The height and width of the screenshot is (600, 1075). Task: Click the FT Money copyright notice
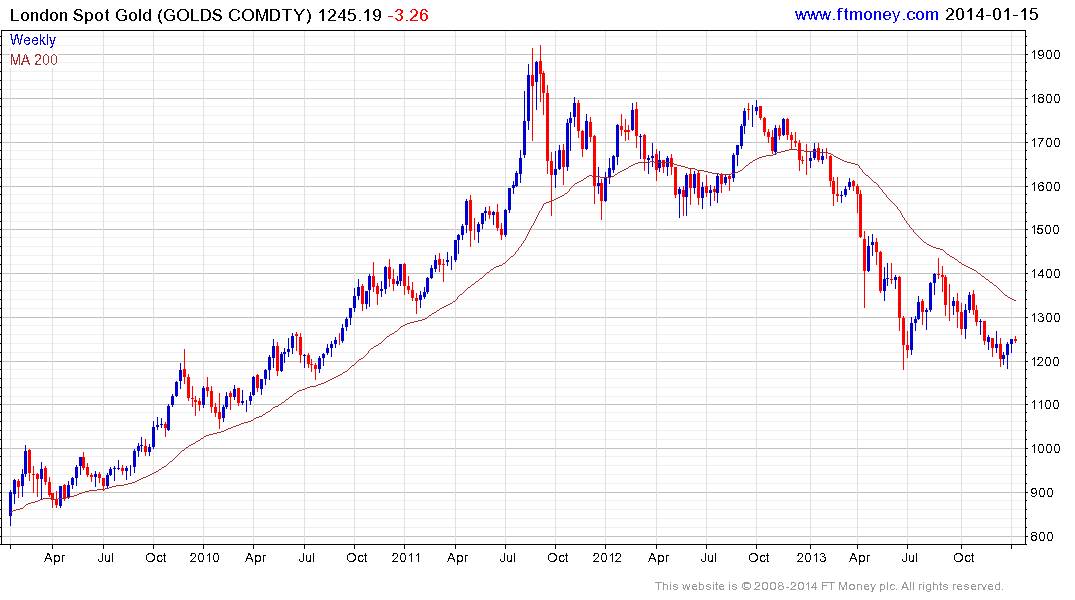click(x=829, y=586)
